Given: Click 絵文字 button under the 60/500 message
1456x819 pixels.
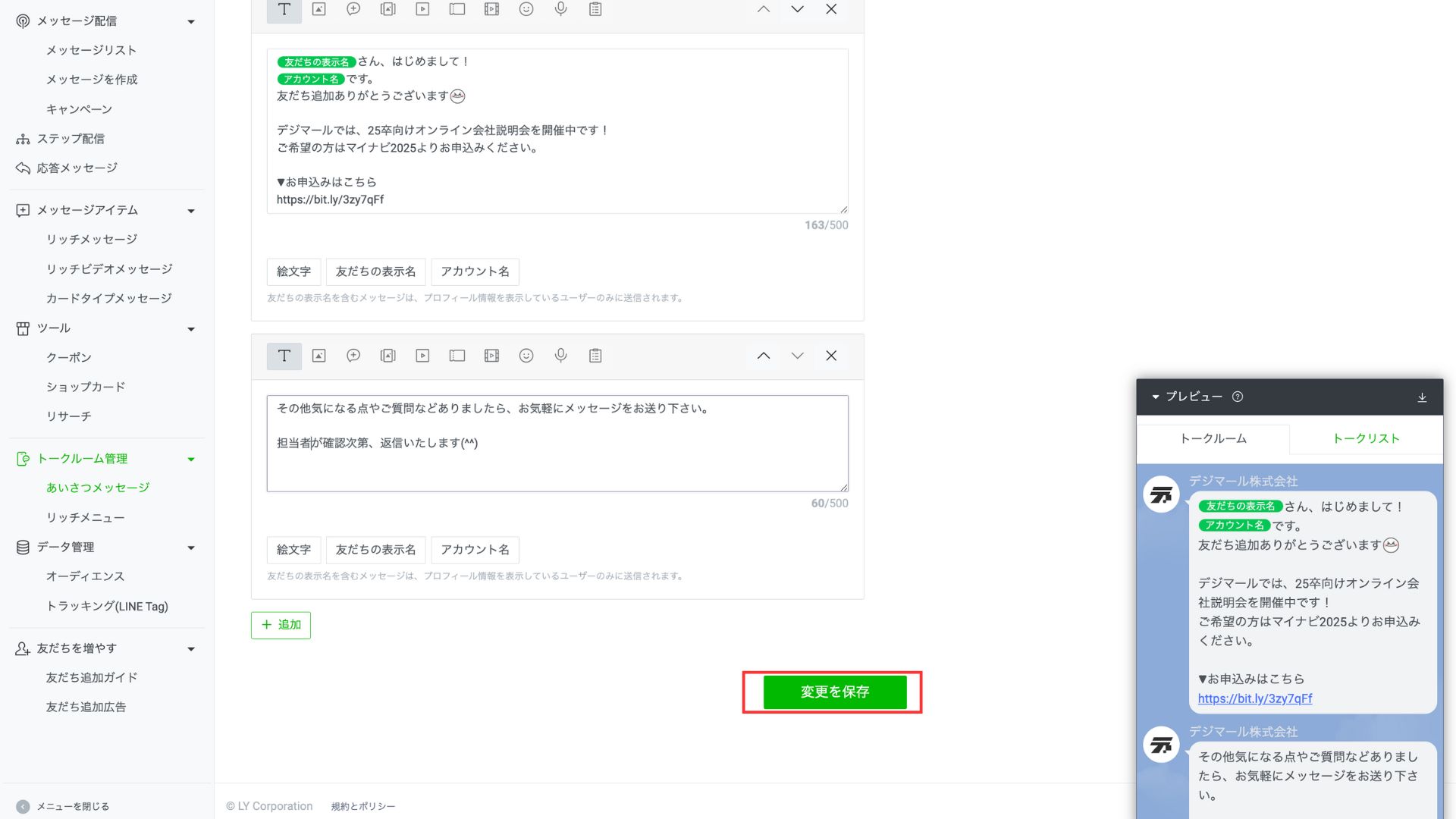Looking at the screenshot, I should 293,550.
